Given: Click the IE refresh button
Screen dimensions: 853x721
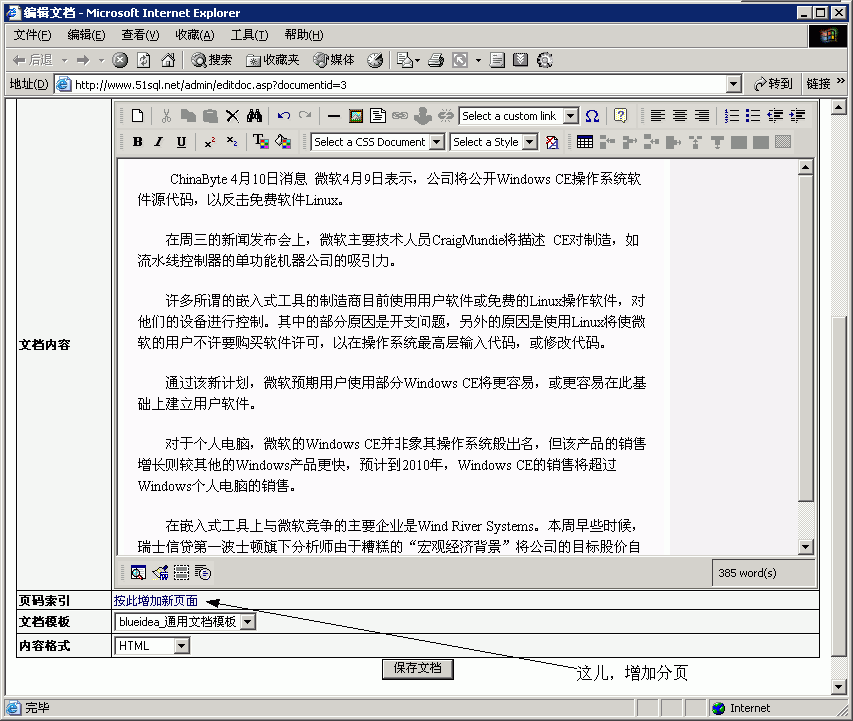Looking at the screenshot, I should tap(144, 60).
